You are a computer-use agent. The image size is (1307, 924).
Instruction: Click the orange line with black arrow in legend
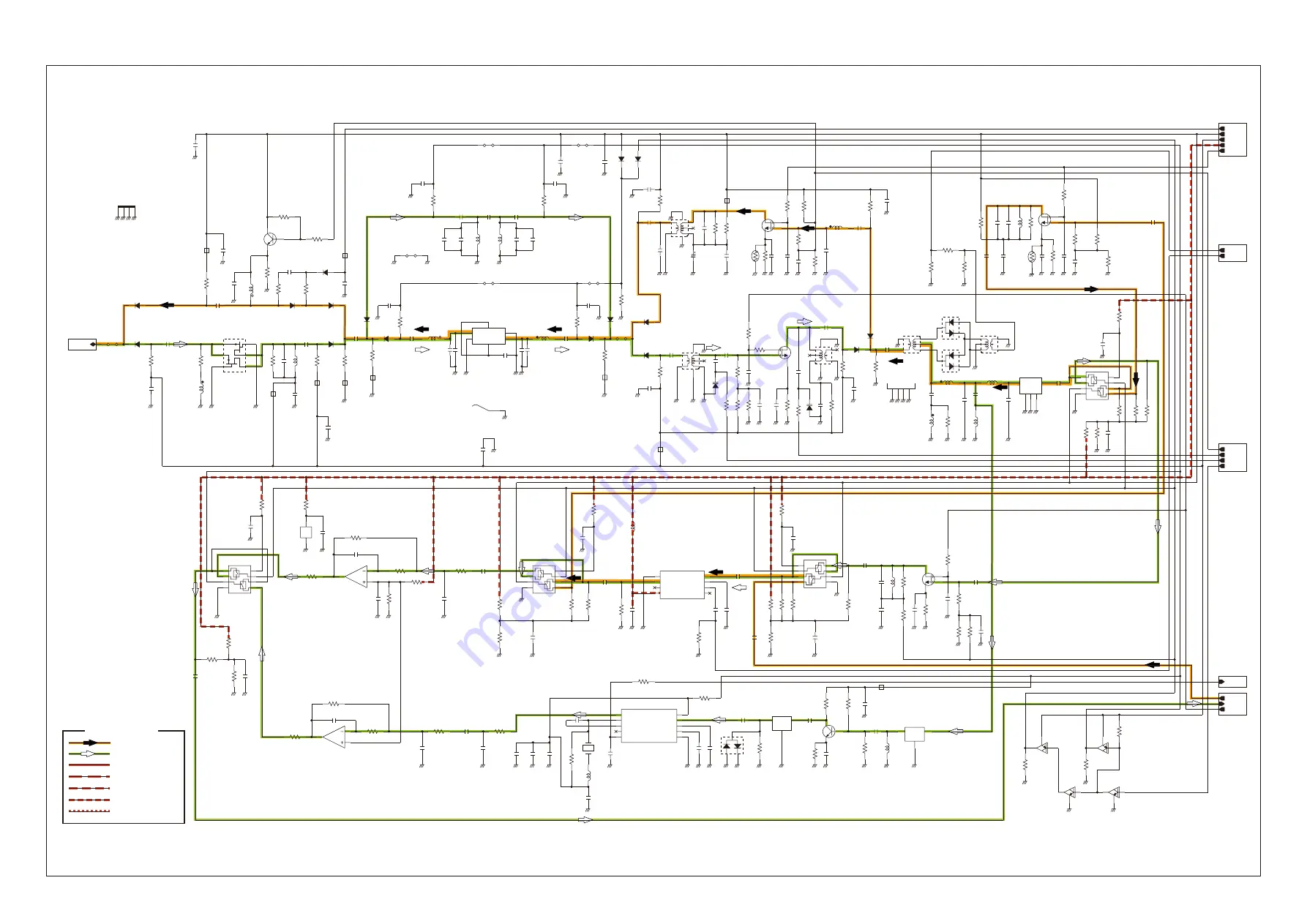pyautogui.click(x=89, y=742)
